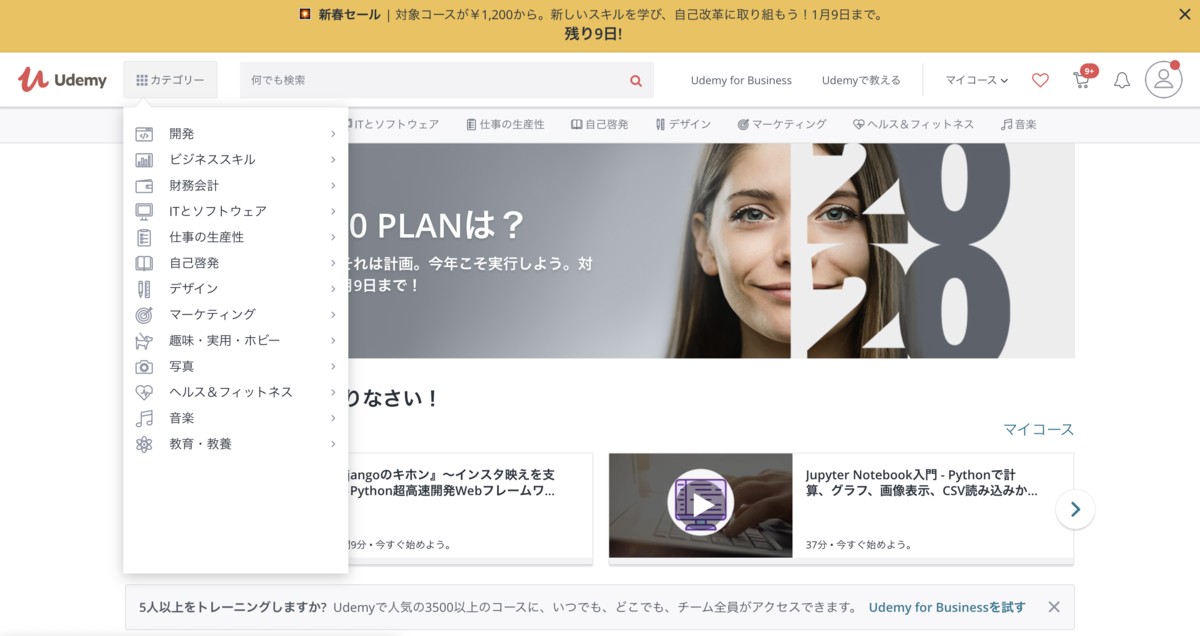Close the 新春セール sale banner
The image size is (1200, 636).
point(1185,14)
